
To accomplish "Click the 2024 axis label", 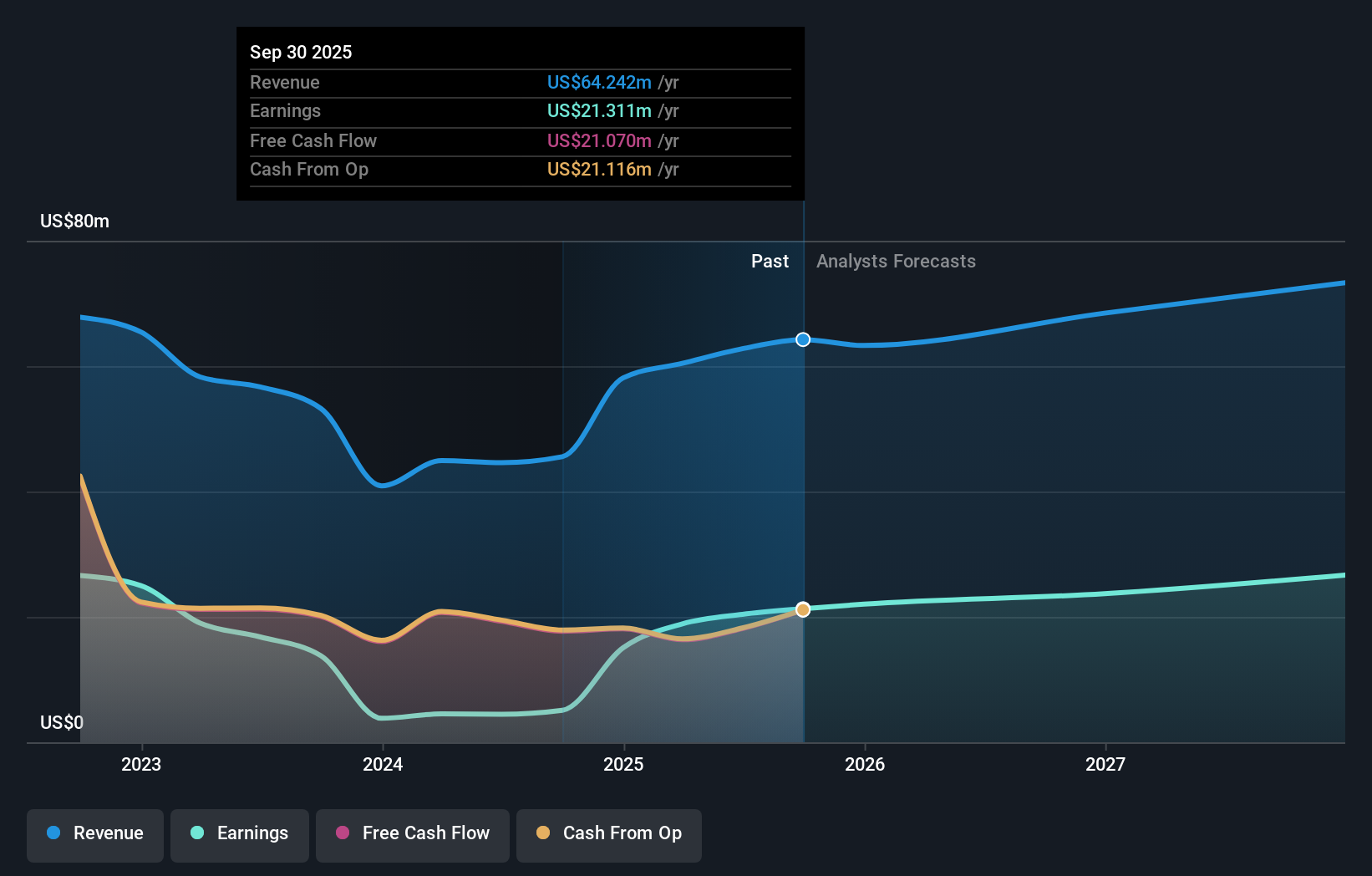I will pos(382,763).
